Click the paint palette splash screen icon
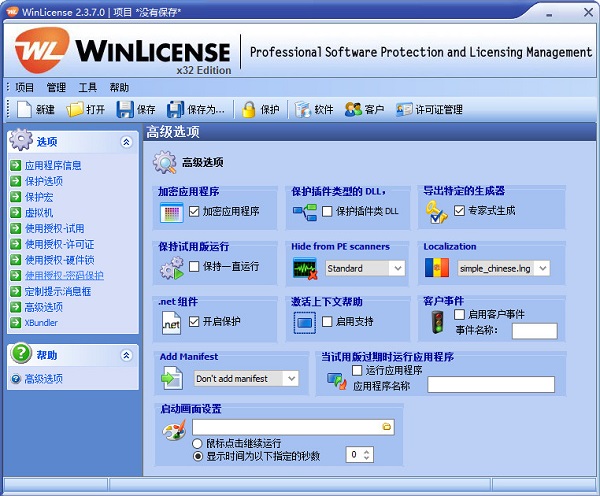600x496 pixels. click(x=174, y=430)
